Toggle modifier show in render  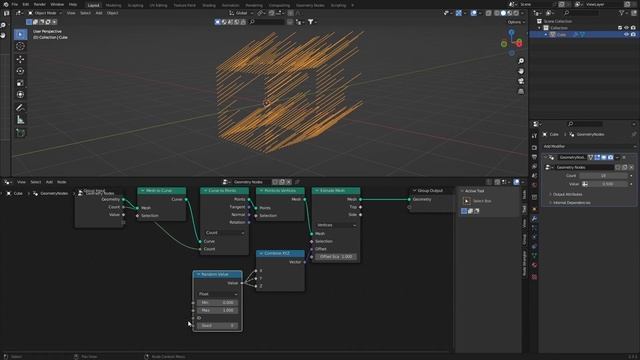click(x=610, y=158)
